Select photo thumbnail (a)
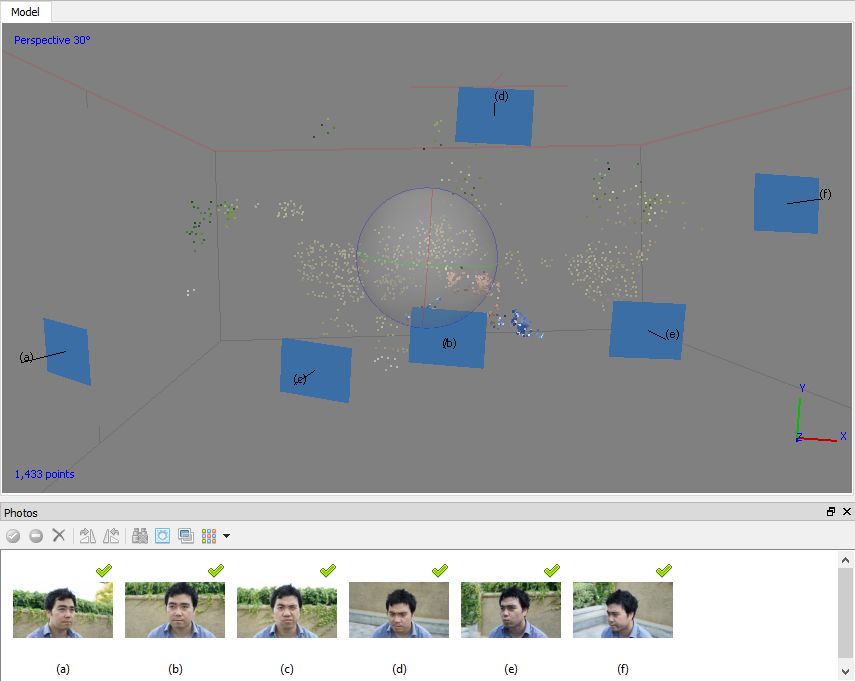The width and height of the screenshot is (855, 681). pos(62,610)
